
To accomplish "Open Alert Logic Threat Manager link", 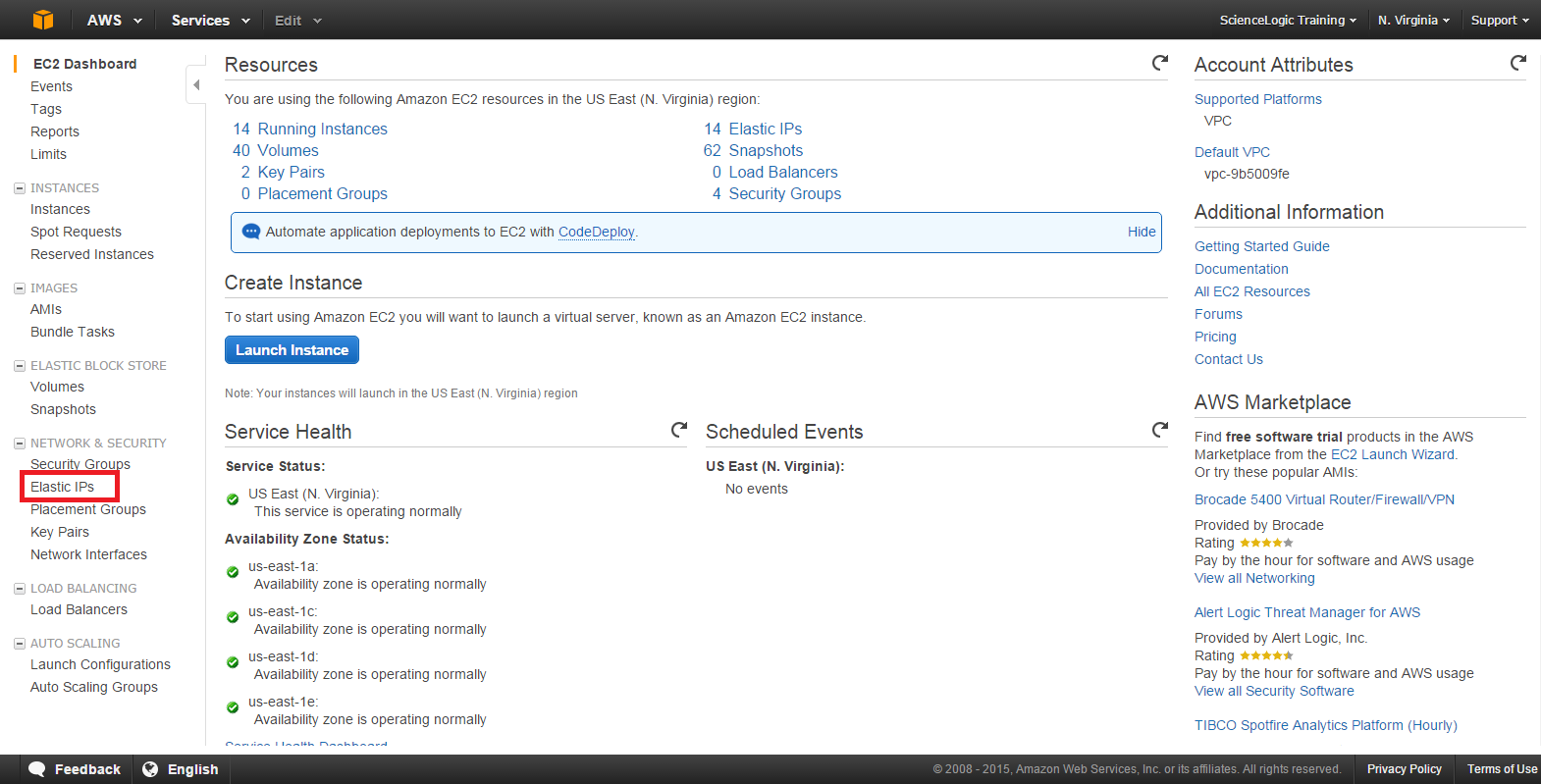I will [x=1307, y=612].
